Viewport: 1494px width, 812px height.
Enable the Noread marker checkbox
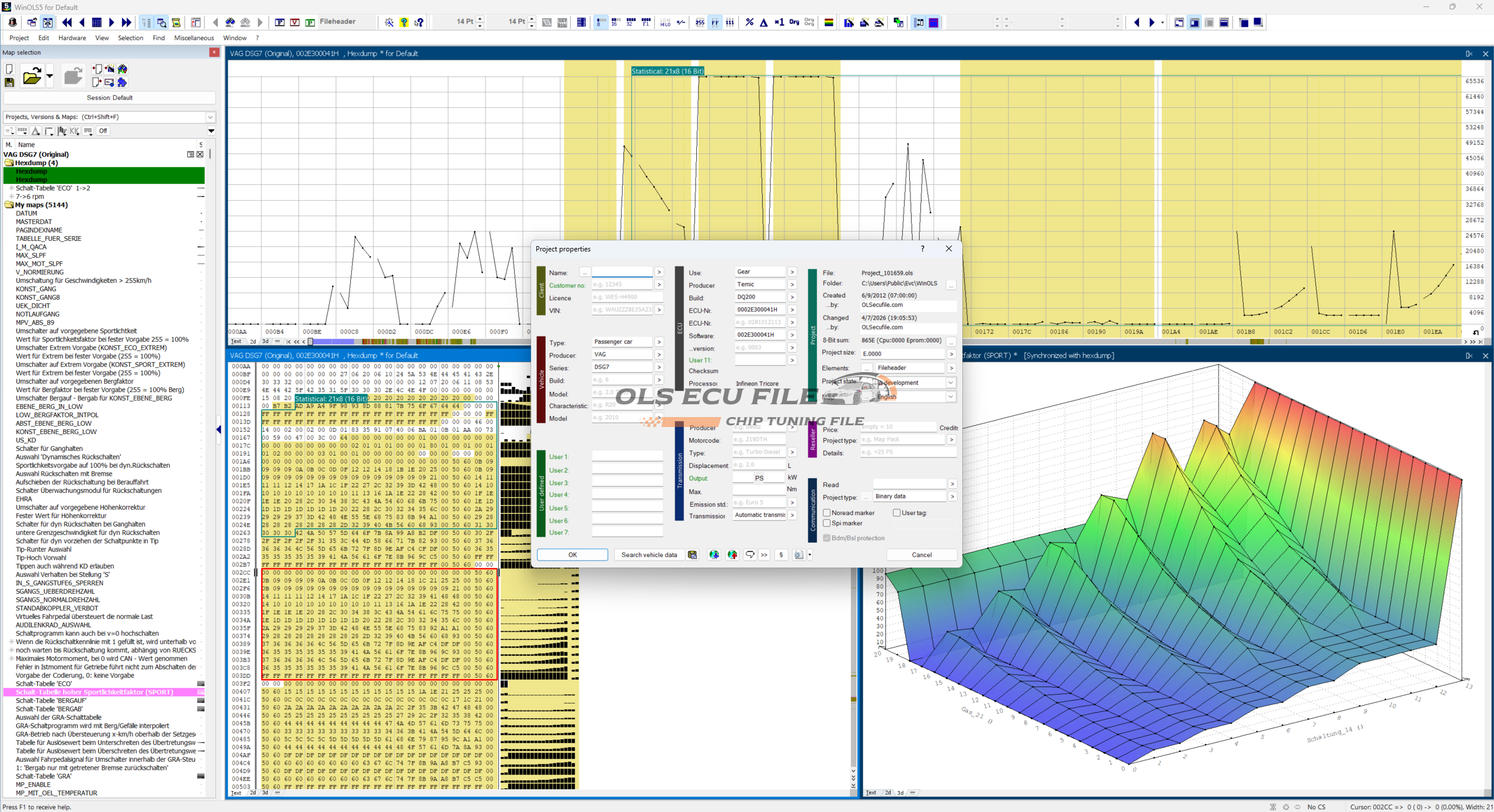(x=827, y=513)
